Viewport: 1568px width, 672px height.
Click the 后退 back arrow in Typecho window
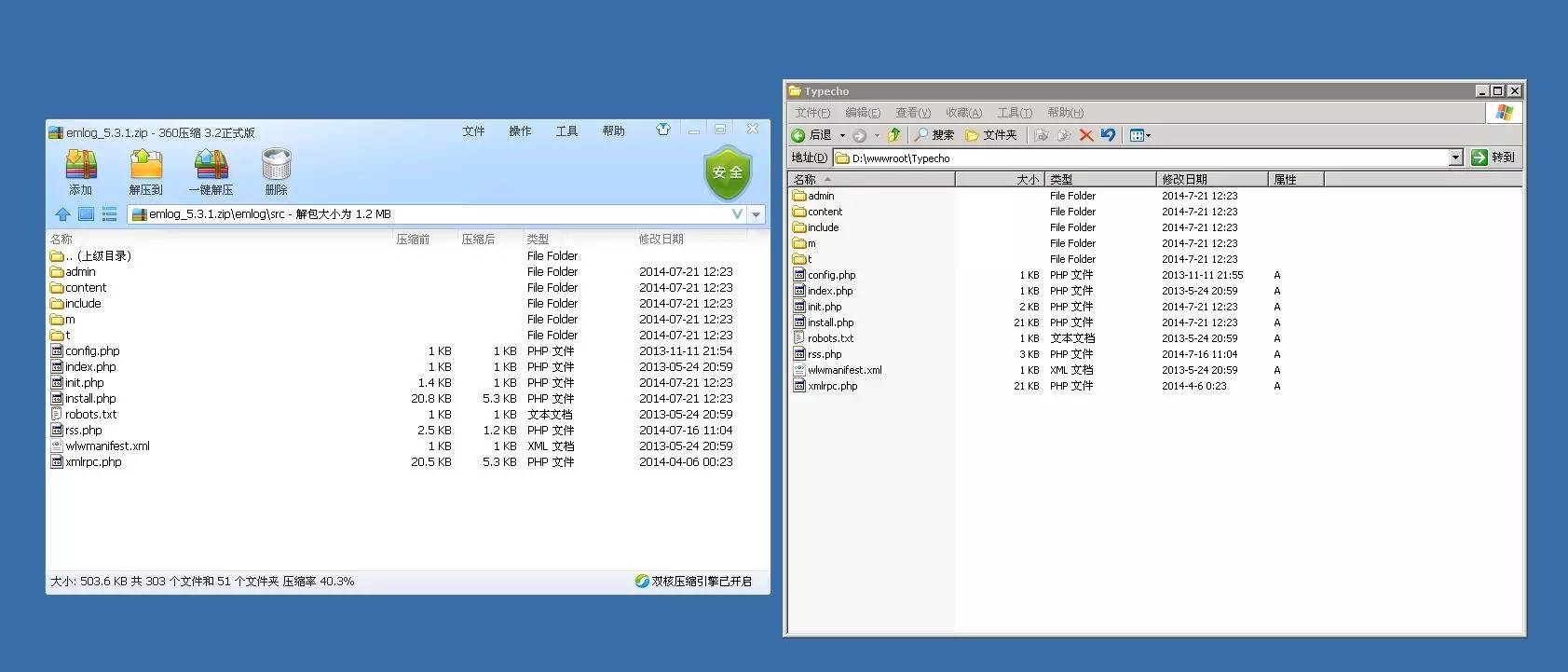(x=811, y=135)
